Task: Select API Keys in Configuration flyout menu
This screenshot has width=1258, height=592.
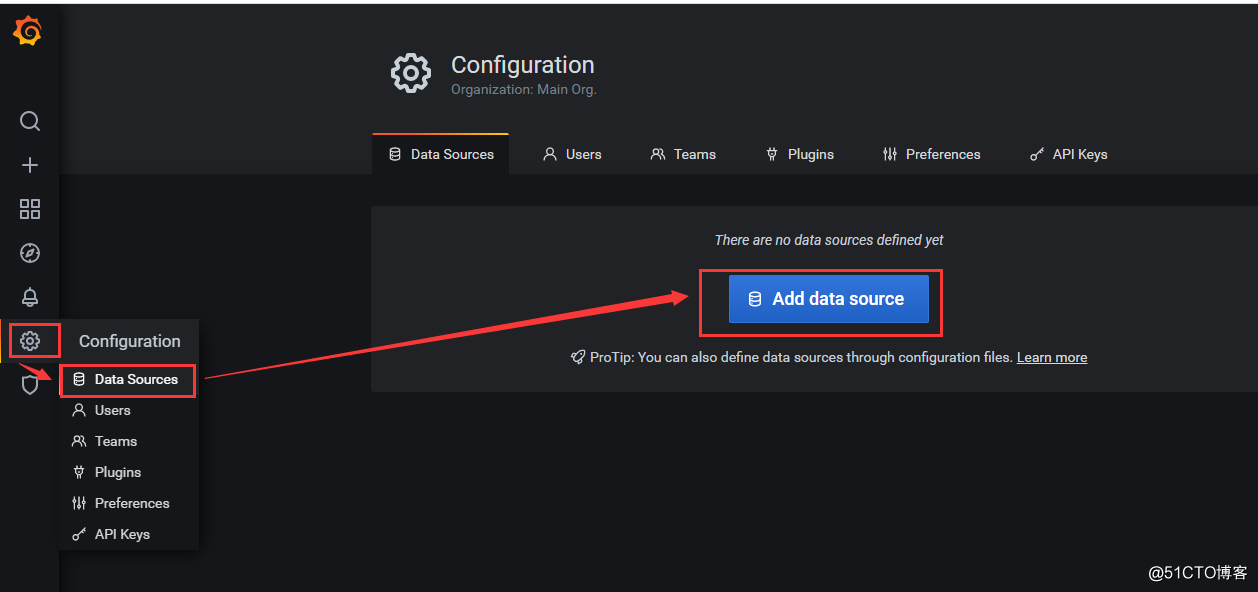Action: 128,534
